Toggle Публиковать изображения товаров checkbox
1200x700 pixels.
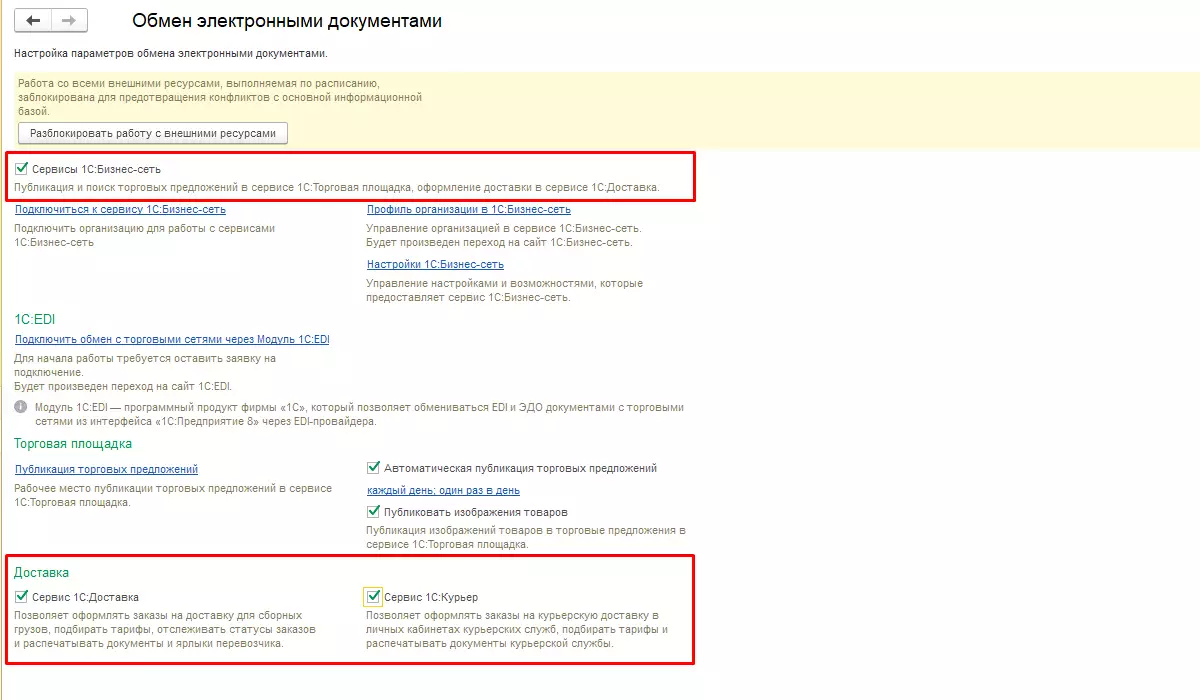[374, 511]
